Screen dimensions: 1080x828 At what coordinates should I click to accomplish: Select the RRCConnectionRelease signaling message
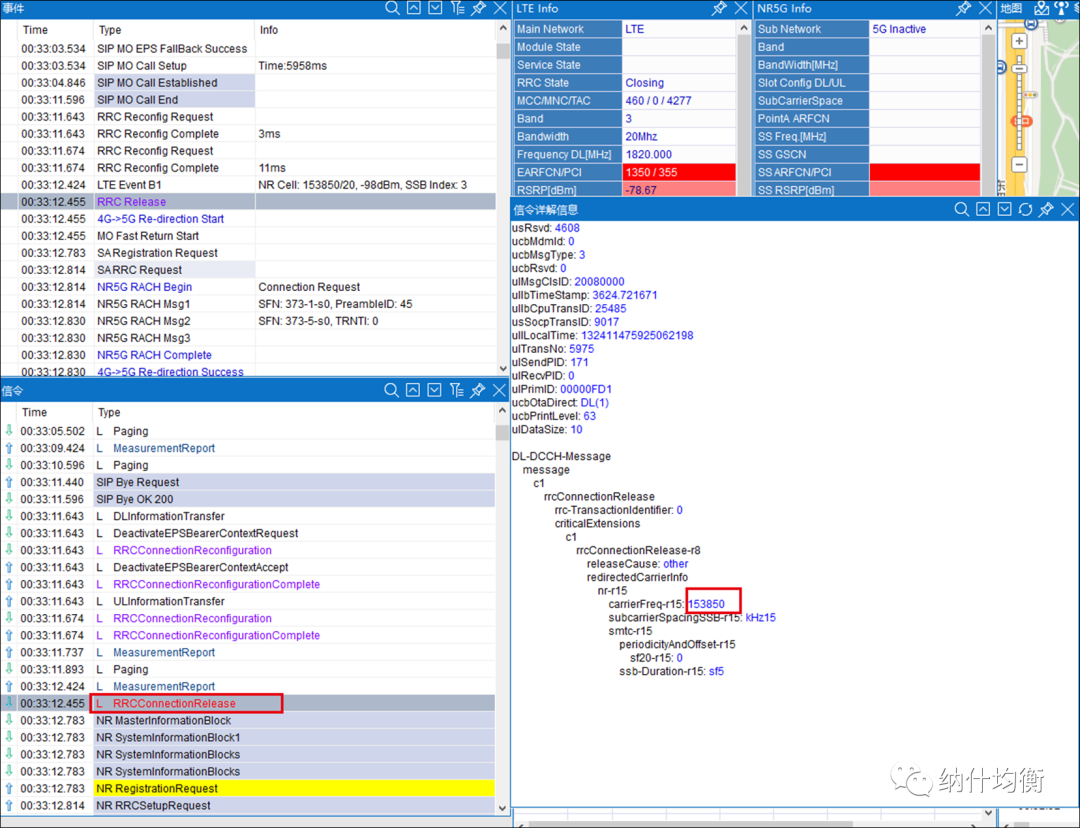point(248,703)
